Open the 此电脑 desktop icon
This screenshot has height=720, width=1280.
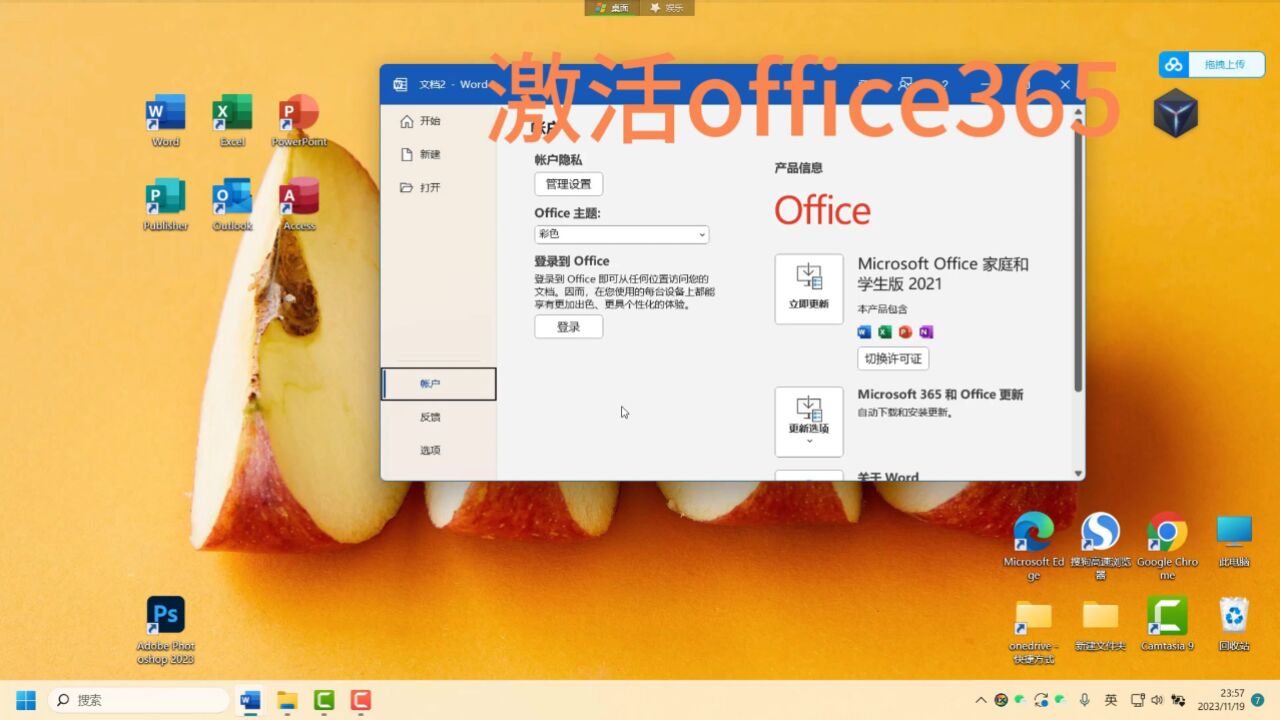coord(1234,540)
